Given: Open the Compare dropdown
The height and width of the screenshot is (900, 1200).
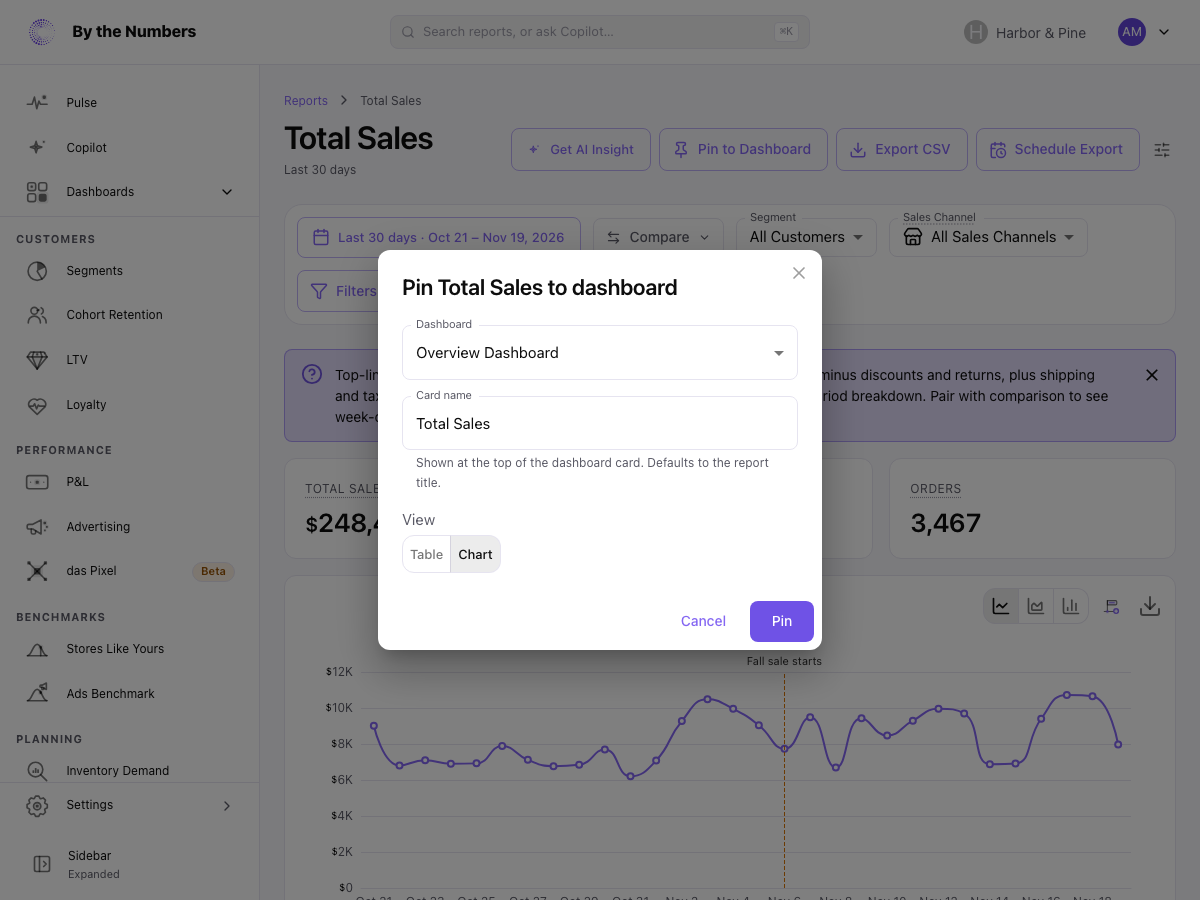Looking at the screenshot, I should tap(659, 237).
